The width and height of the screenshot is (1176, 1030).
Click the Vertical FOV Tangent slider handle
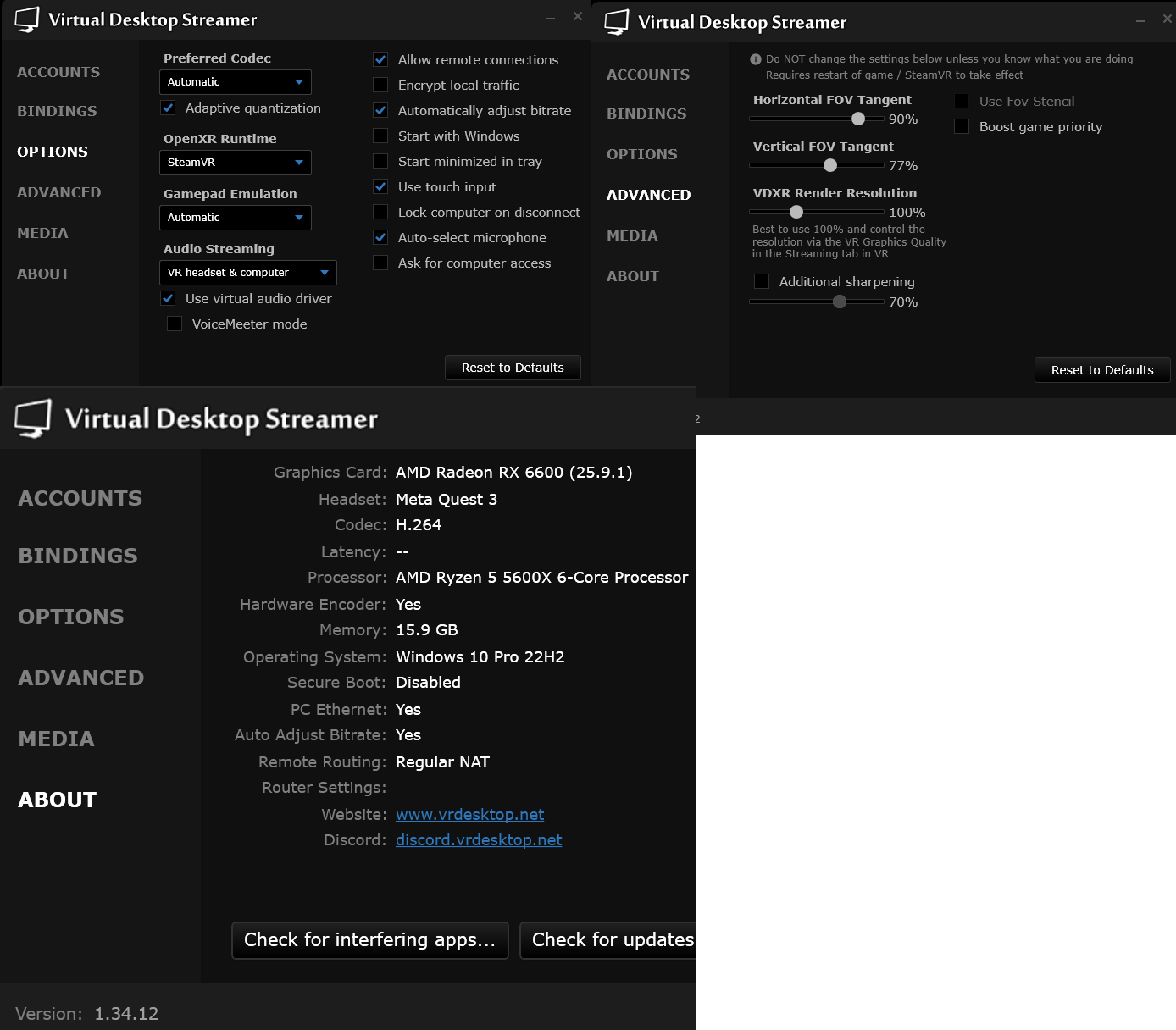[830, 166]
